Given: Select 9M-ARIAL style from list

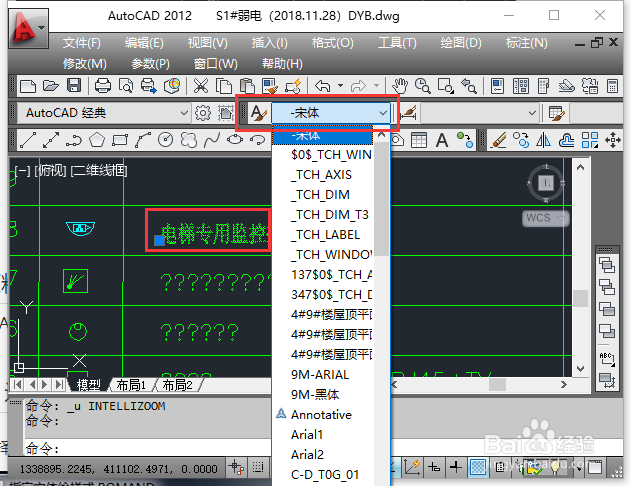Looking at the screenshot, I should click(x=320, y=375).
